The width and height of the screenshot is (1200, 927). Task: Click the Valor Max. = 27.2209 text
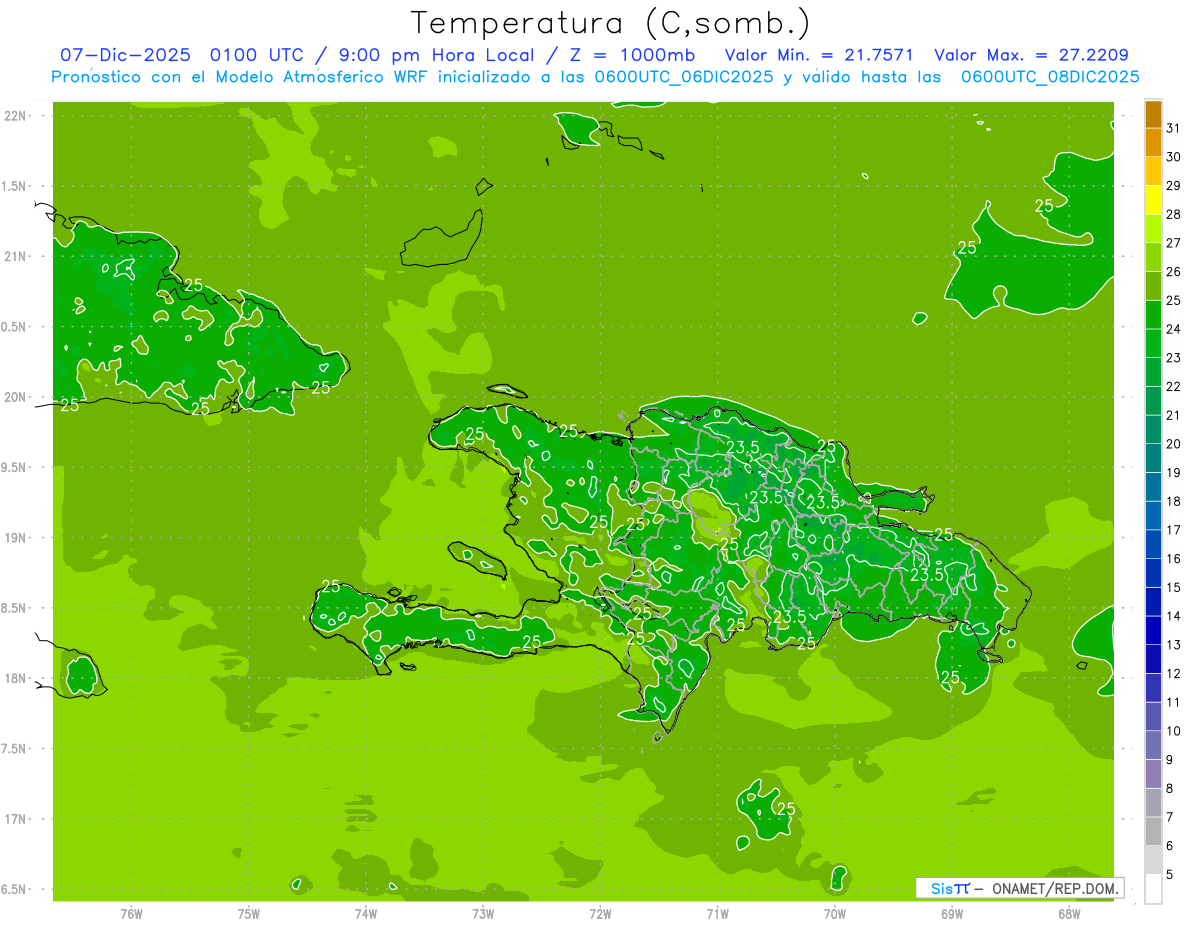pos(1031,55)
